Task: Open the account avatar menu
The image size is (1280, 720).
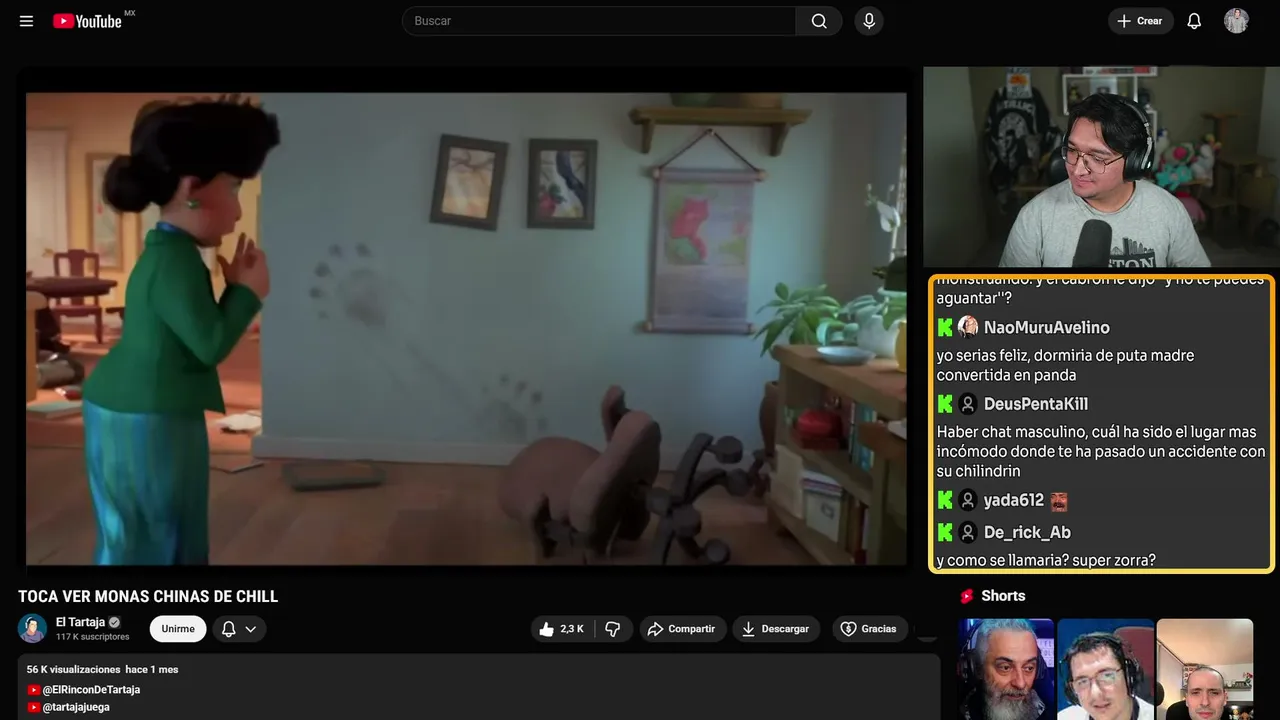Action: coord(1236,21)
